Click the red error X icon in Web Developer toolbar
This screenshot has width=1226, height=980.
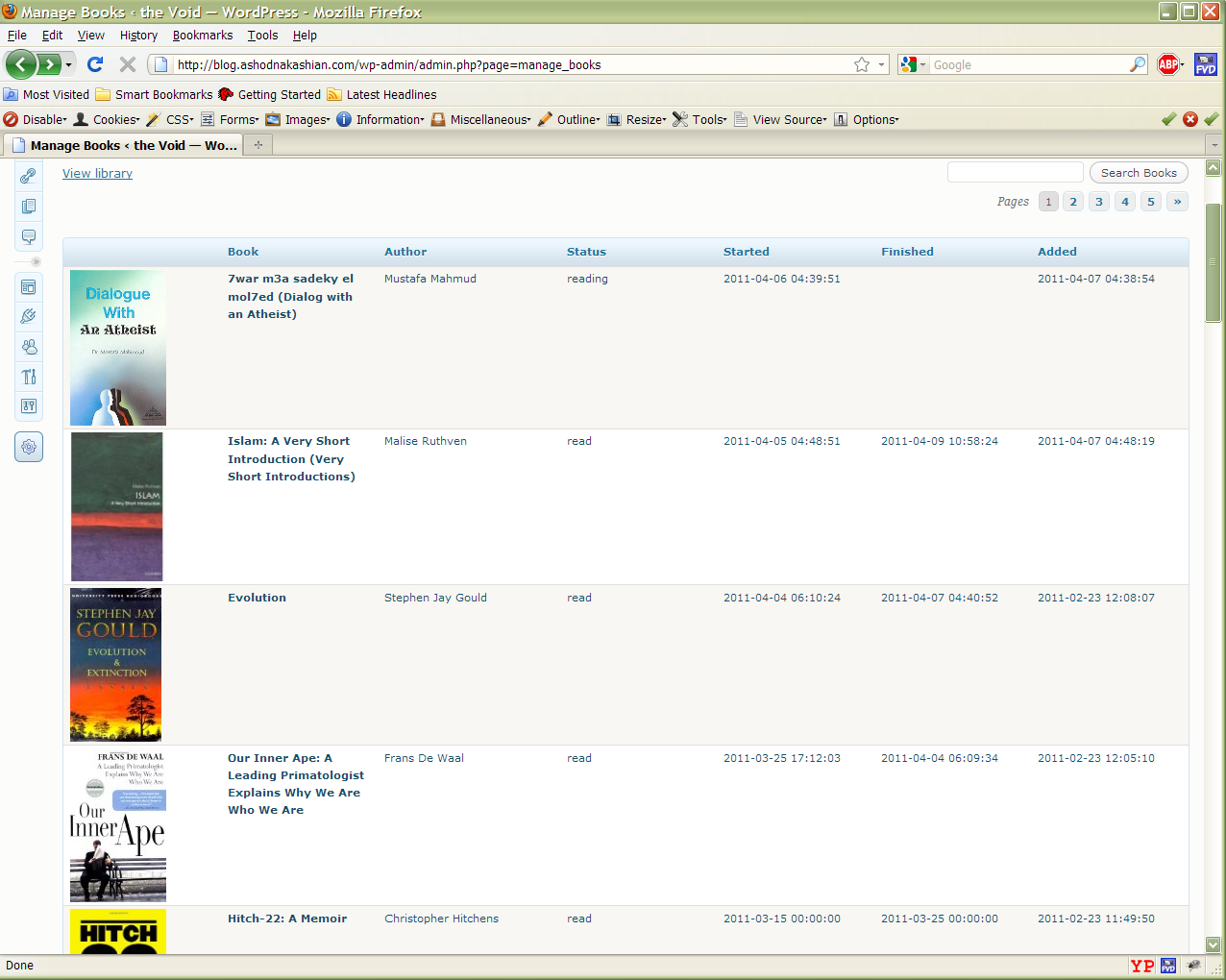click(1189, 119)
